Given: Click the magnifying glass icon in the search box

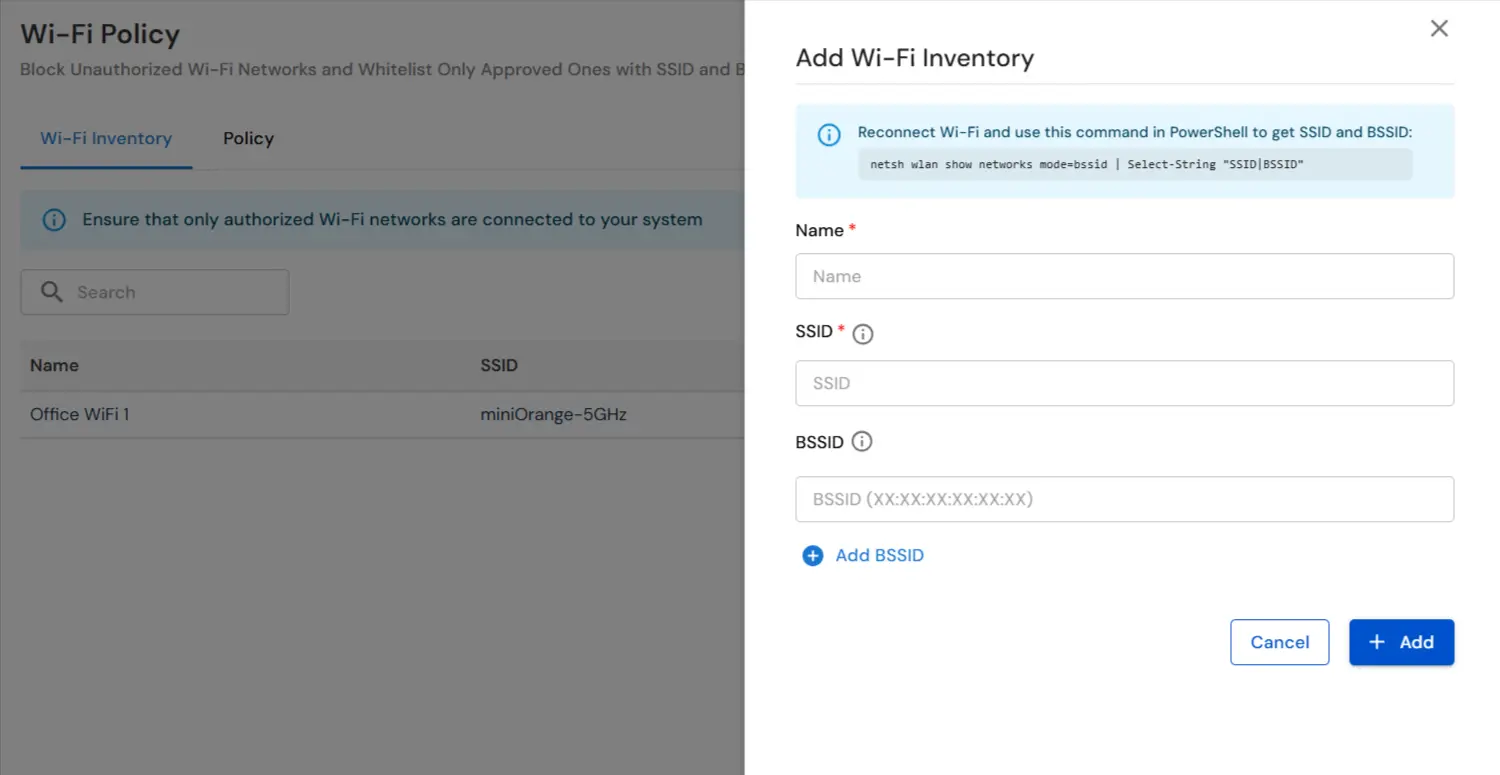Looking at the screenshot, I should point(52,292).
